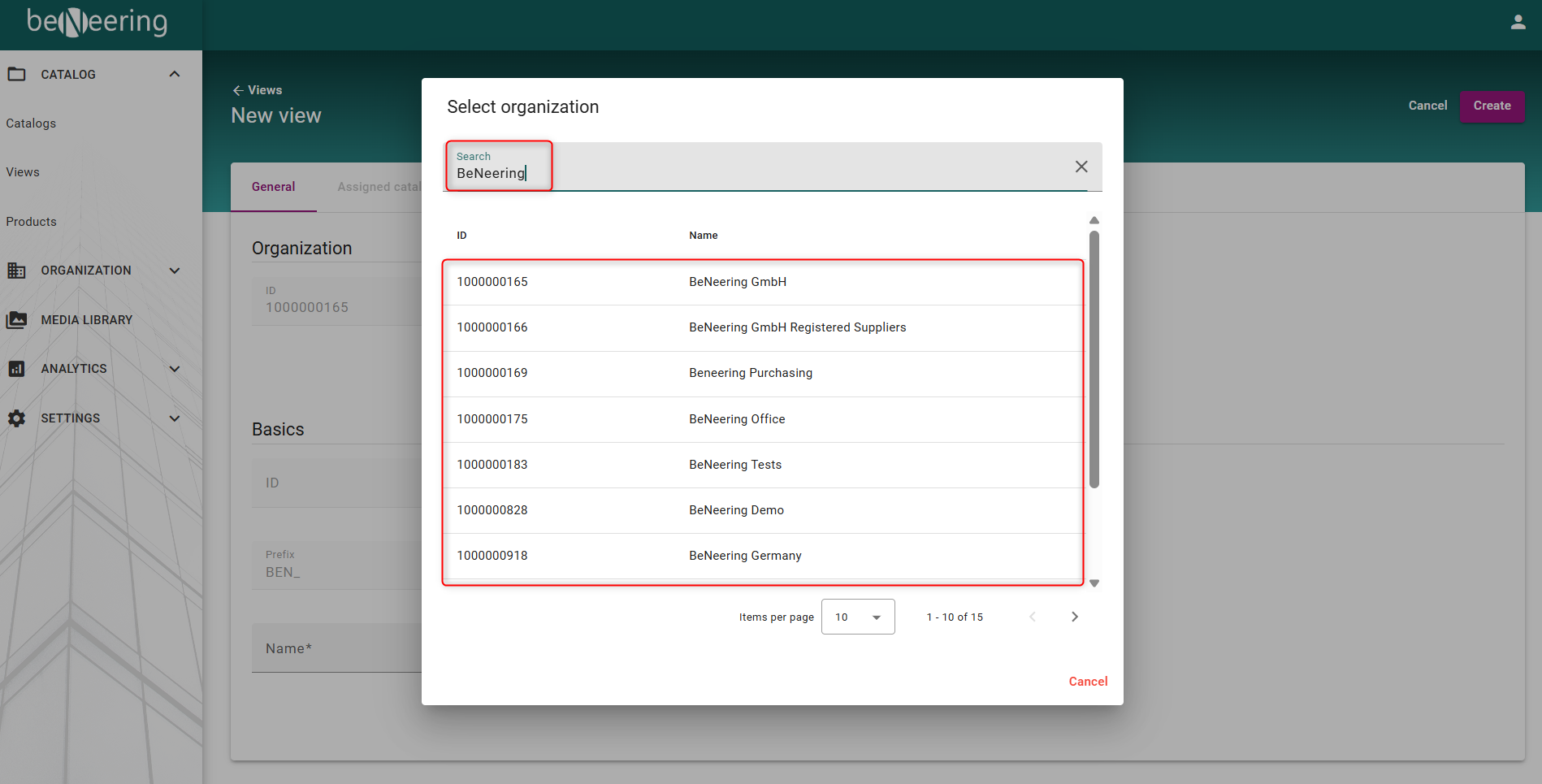
Task: Open Products in the sidebar
Action: tap(32, 222)
